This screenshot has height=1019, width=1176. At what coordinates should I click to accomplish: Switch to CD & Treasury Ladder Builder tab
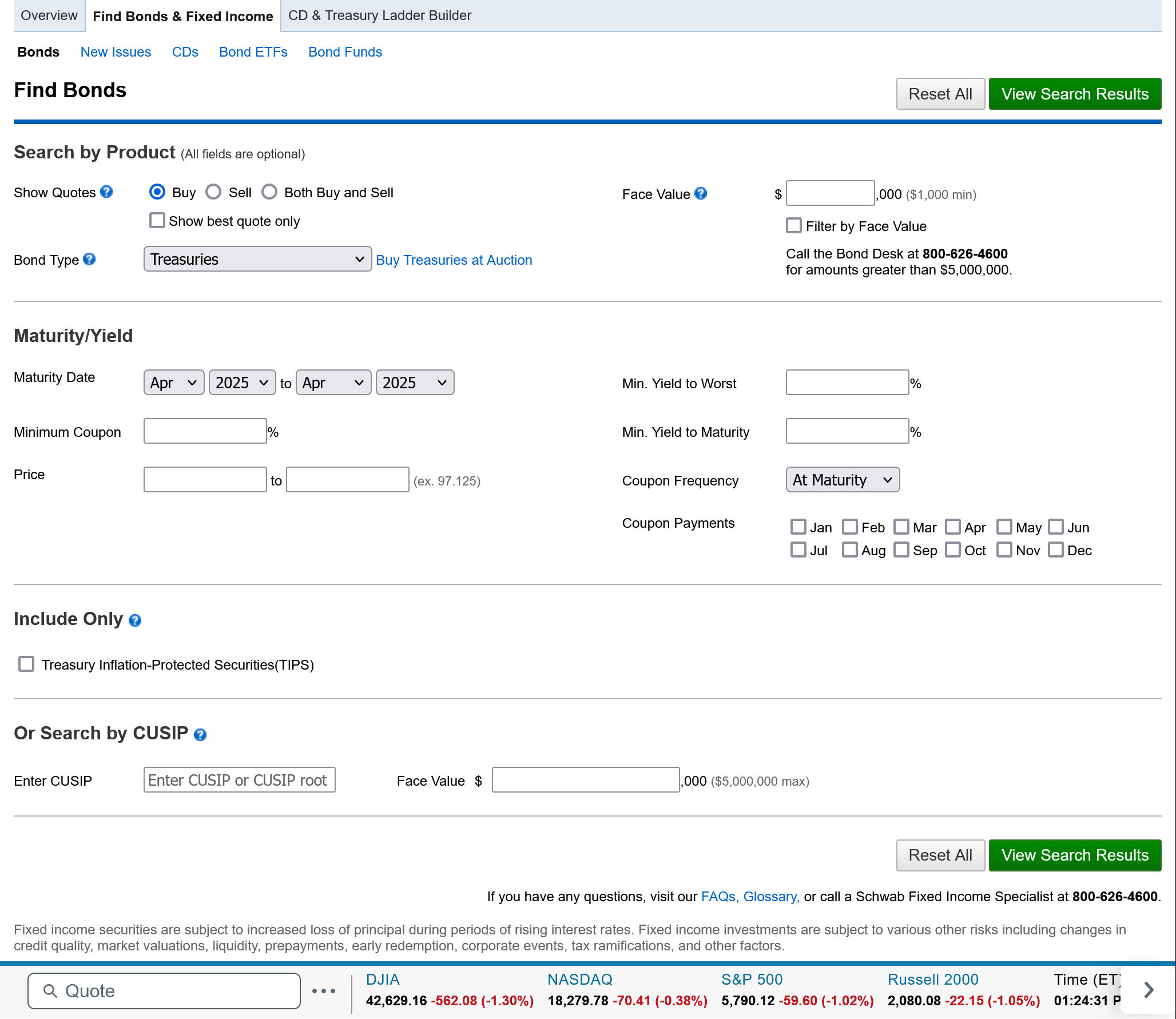[x=379, y=15]
